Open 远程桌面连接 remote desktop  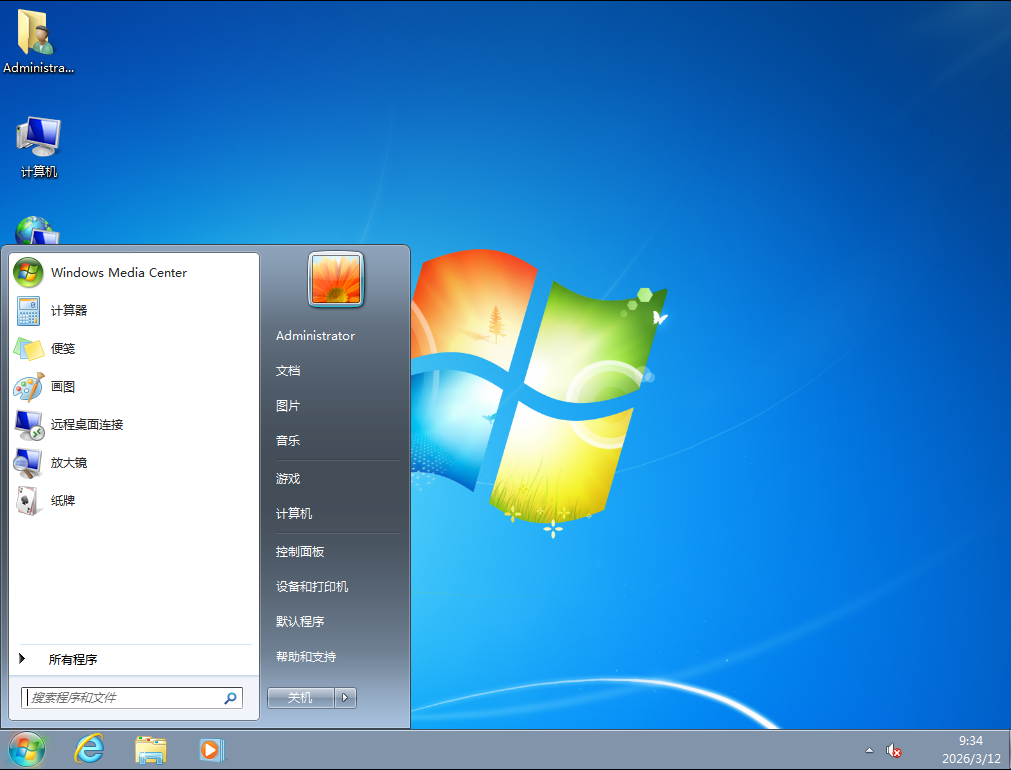point(88,424)
